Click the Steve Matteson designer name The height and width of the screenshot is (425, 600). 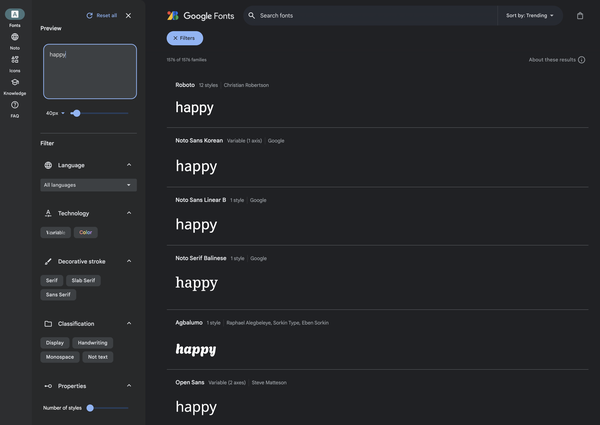pos(269,383)
